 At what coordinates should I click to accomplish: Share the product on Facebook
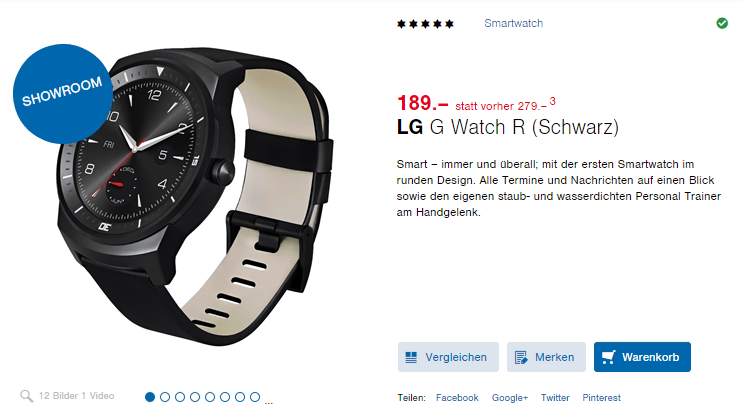coord(457,398)
